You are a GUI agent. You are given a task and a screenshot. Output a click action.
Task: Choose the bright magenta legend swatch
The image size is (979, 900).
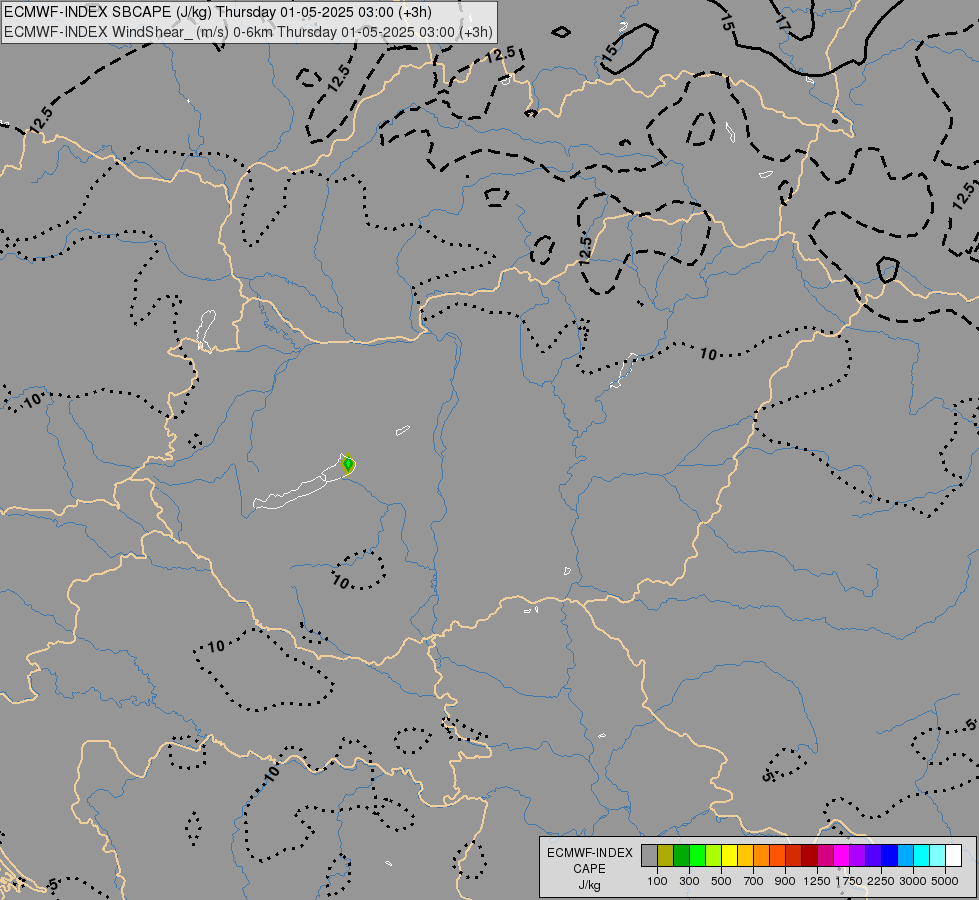pyautogui.click(x=842, y=856)
